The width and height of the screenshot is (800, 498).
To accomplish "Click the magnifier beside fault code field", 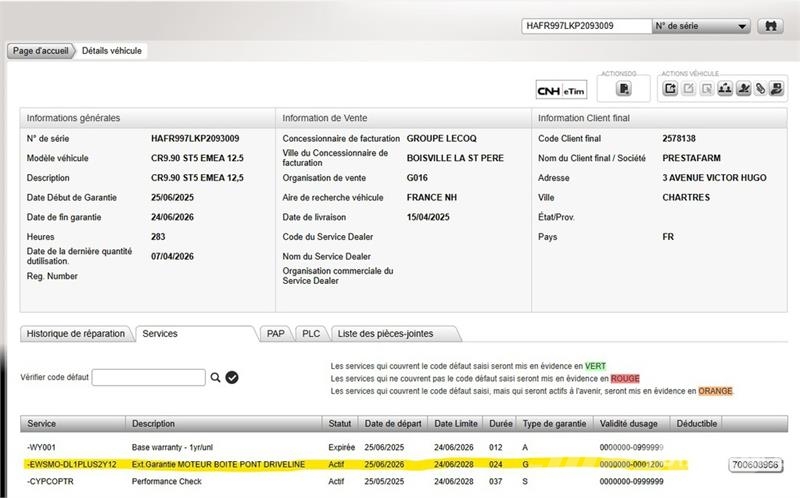I will [215, 378].
